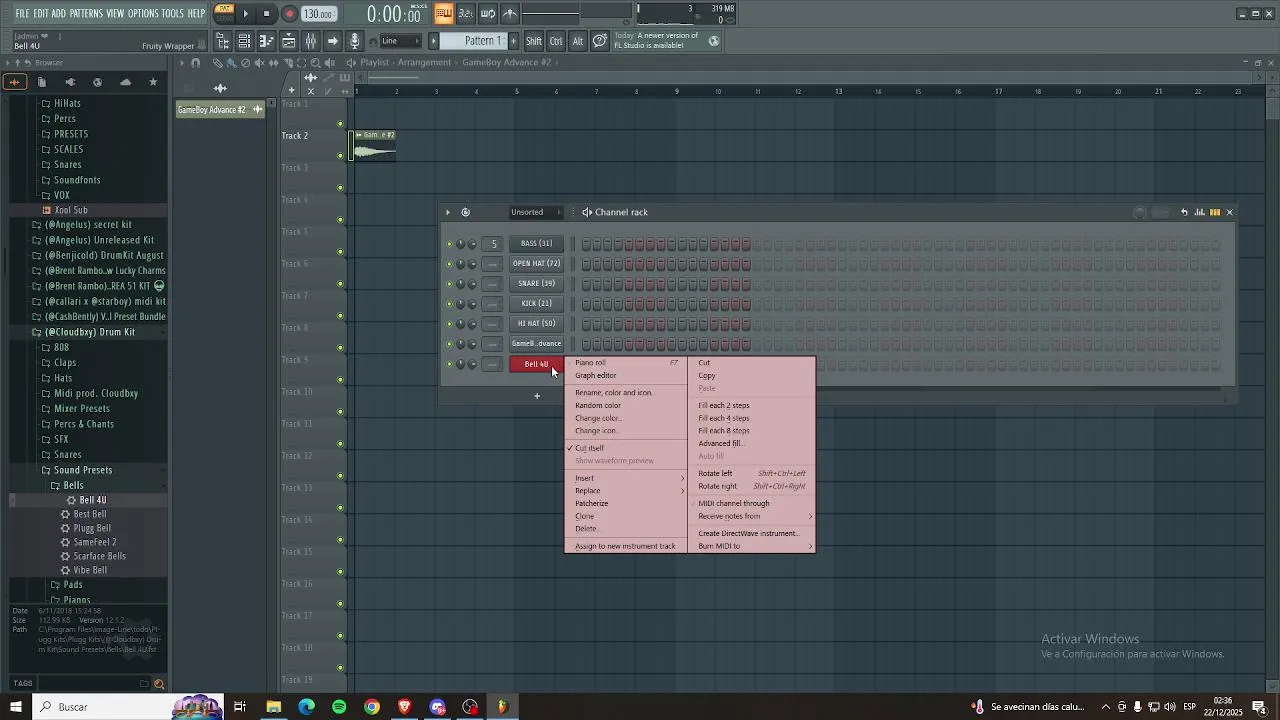Mute the KICK (21) channel LED

click(449, 304)
